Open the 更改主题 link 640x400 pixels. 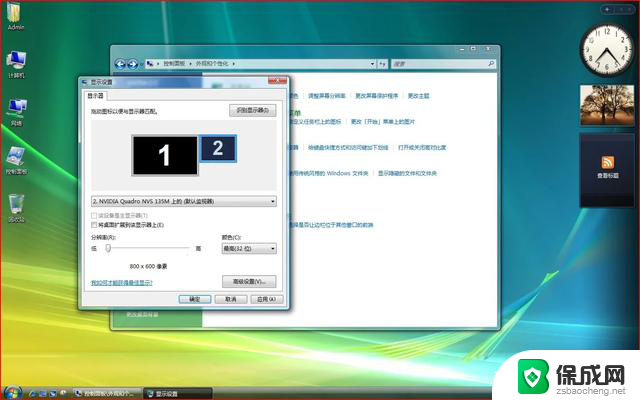click(418, 96)
